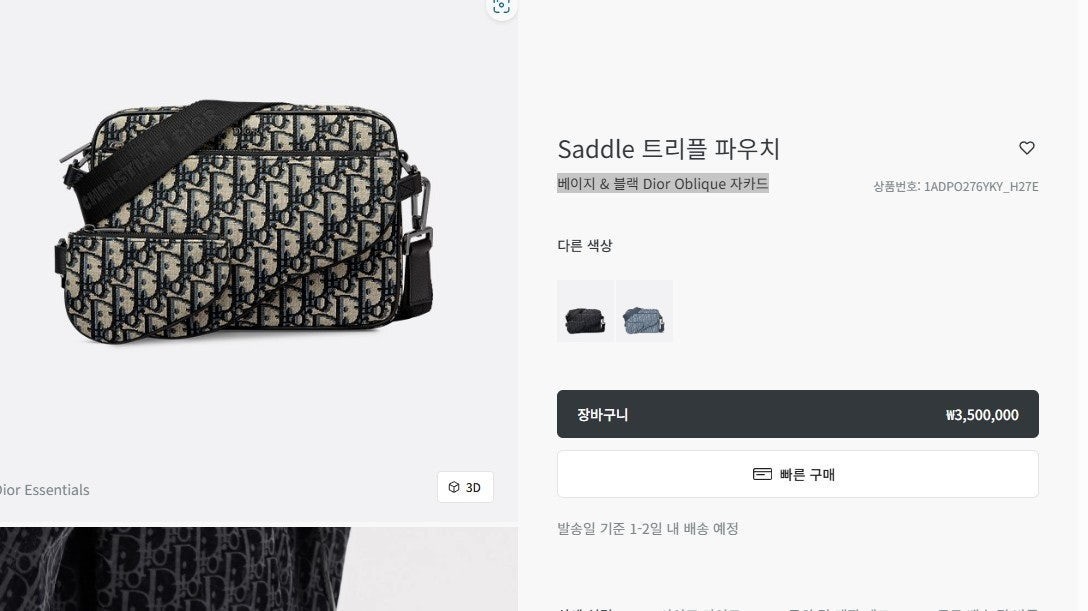Open the bold first details tab at bottom

pos(585,608)
